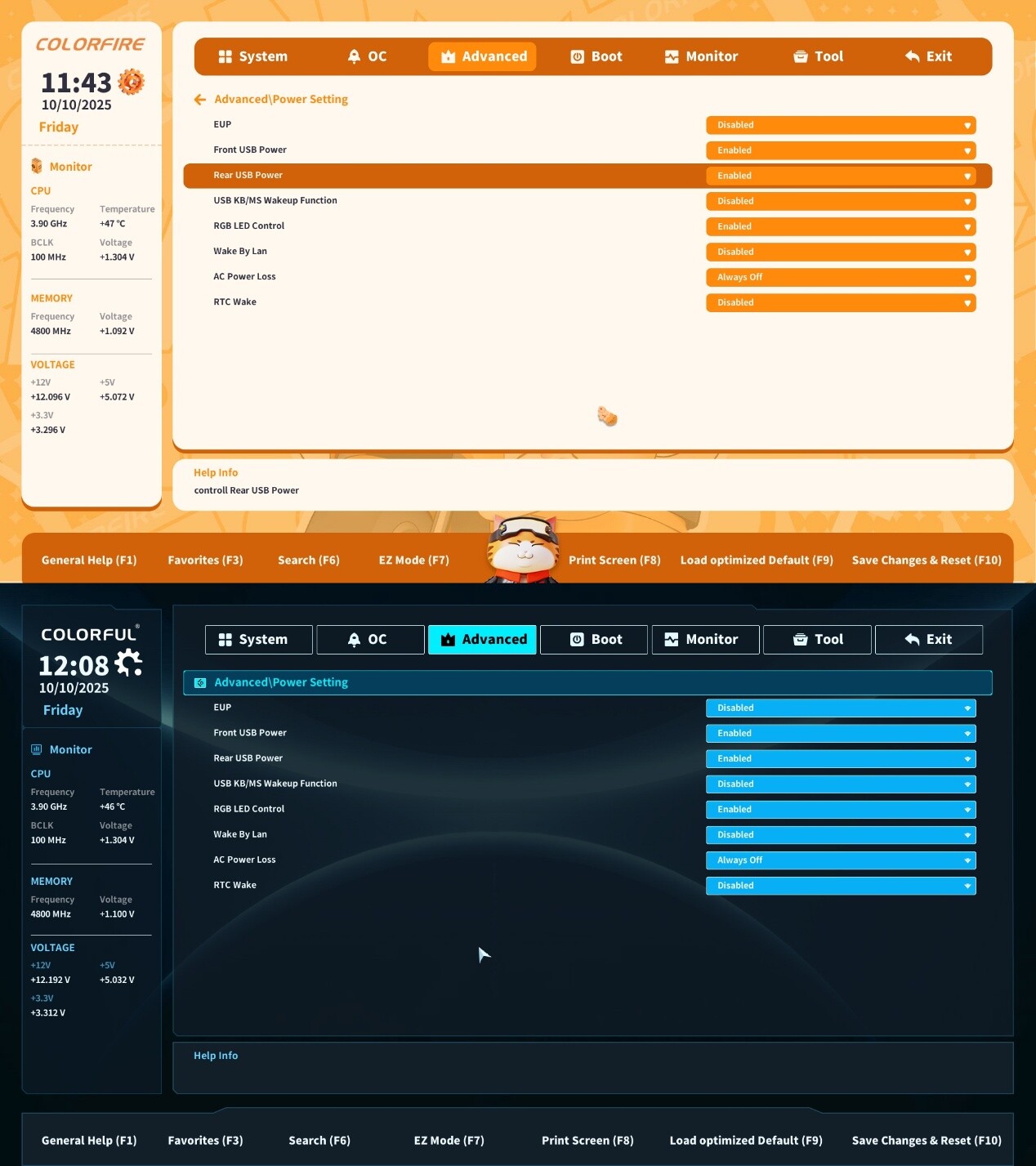Screen dimensions: 1036x1166
Task: Select the Exit tab in the blue theme
Action: pyautogui.click(x=928, y=640)
